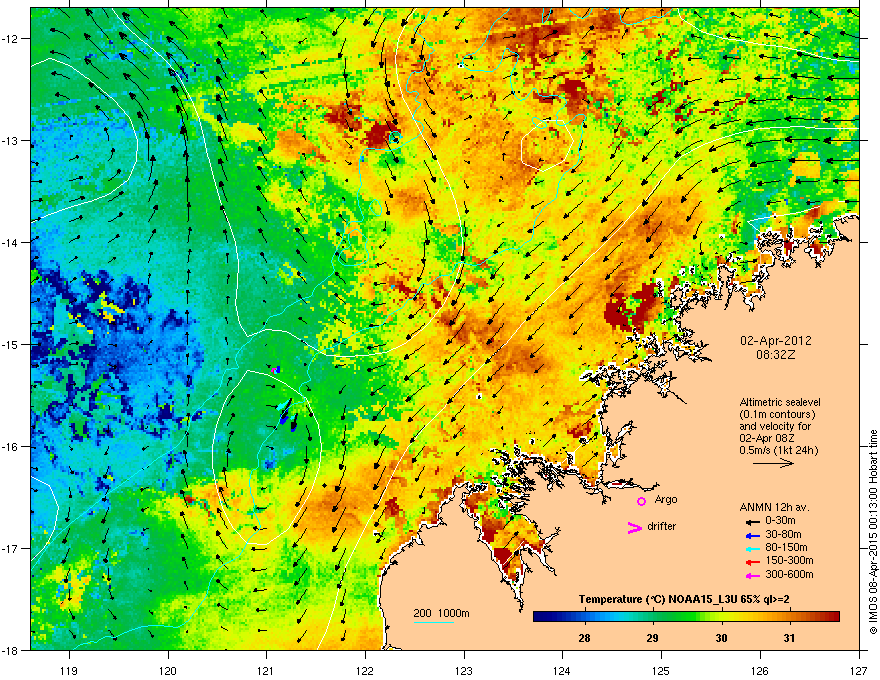Click longitude axis label 127
The width and height of the screenshot is (880, 680).
[859, 670]
